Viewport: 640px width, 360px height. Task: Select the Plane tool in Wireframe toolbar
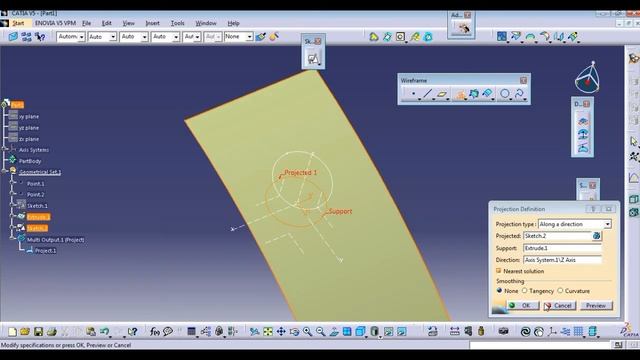pyautogui.click(x=442, y=94)
